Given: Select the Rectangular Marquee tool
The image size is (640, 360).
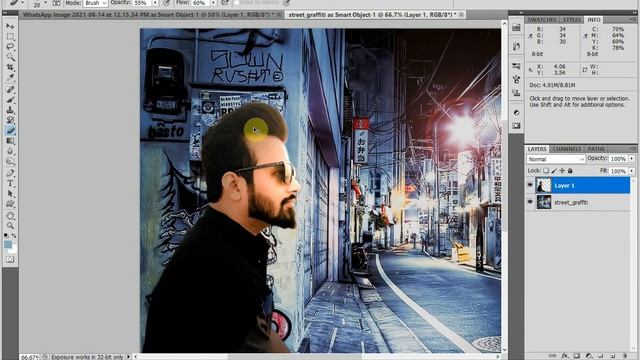Looking at the screenshot, I should tap(10, 36).
